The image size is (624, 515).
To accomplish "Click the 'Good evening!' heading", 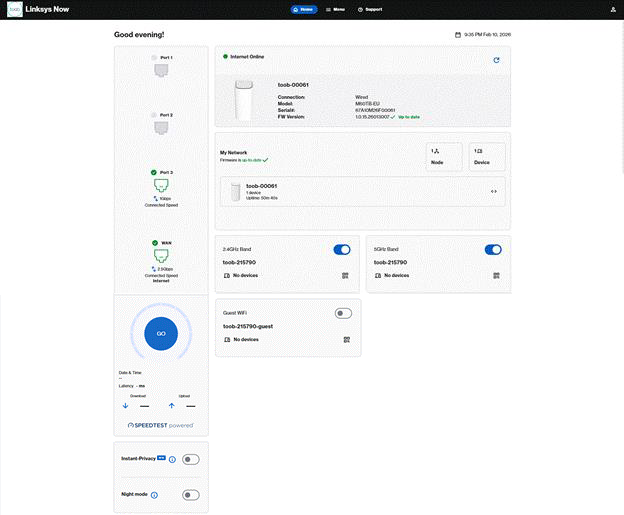I will pos(139,35).
